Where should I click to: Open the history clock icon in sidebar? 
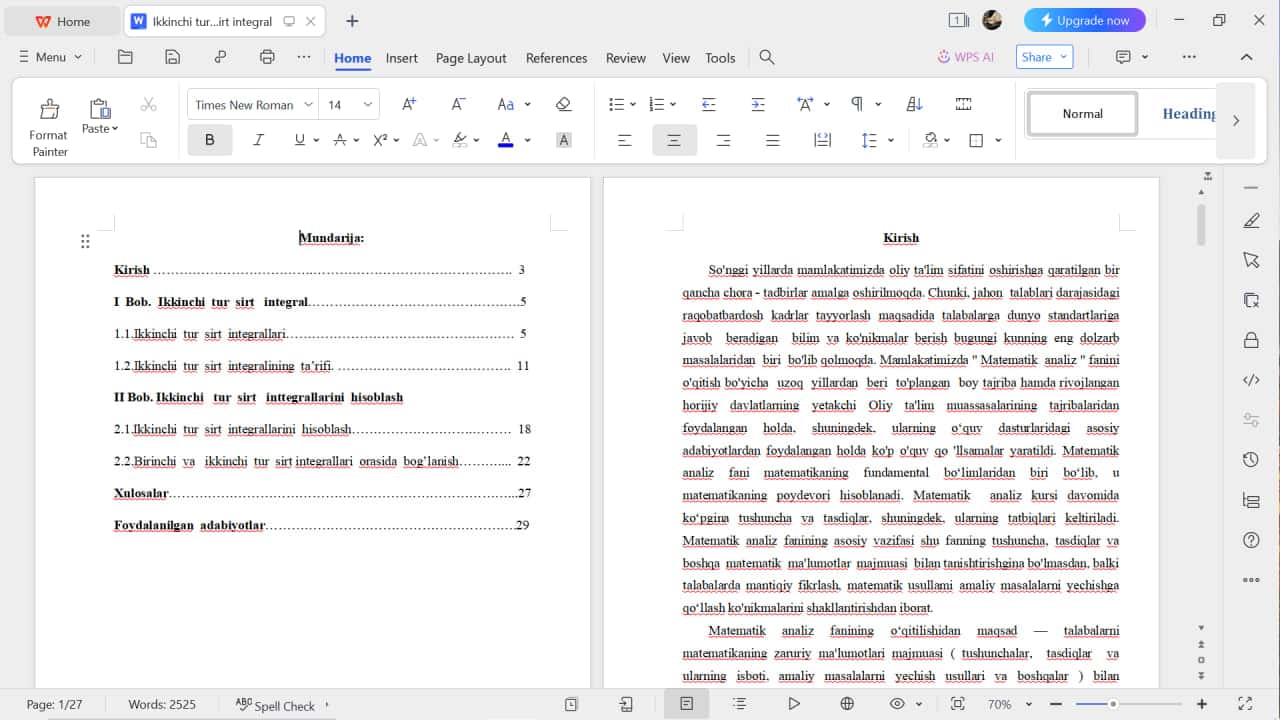tap(1251, 460)
